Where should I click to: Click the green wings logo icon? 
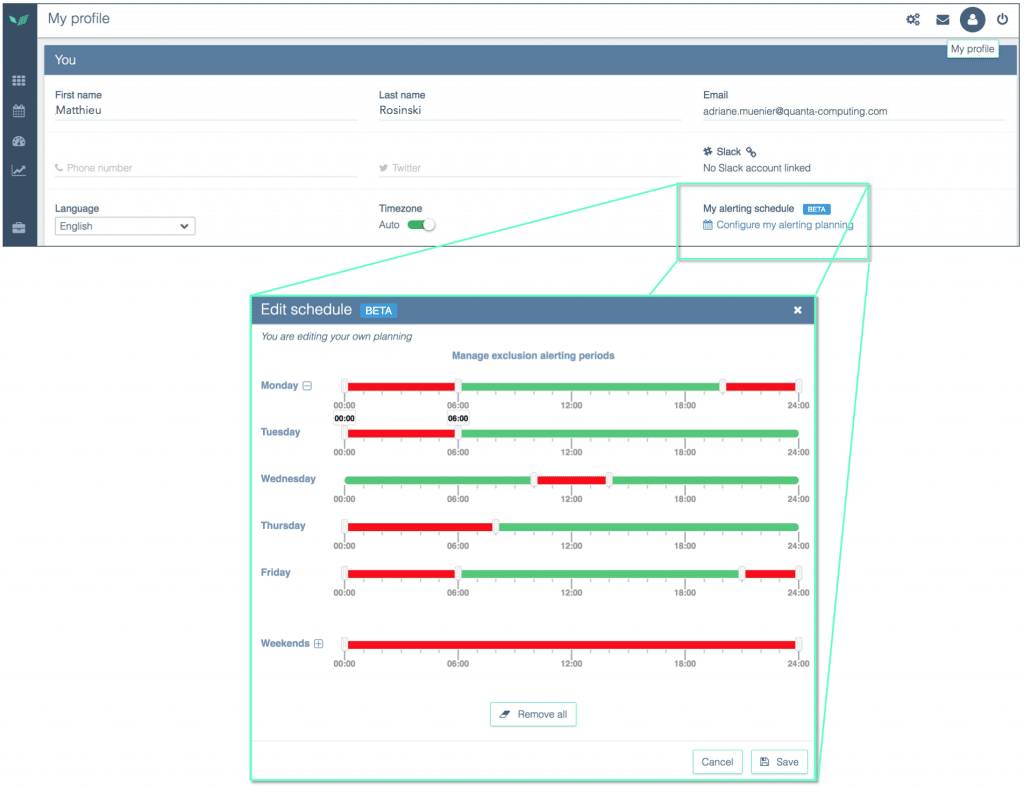tap(19, 20)
